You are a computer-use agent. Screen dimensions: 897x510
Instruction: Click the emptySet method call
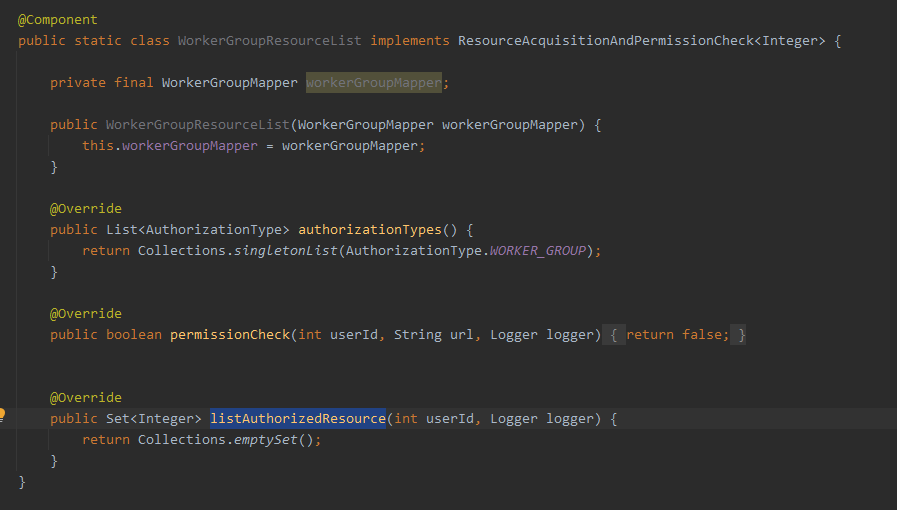tap(265, 440)
